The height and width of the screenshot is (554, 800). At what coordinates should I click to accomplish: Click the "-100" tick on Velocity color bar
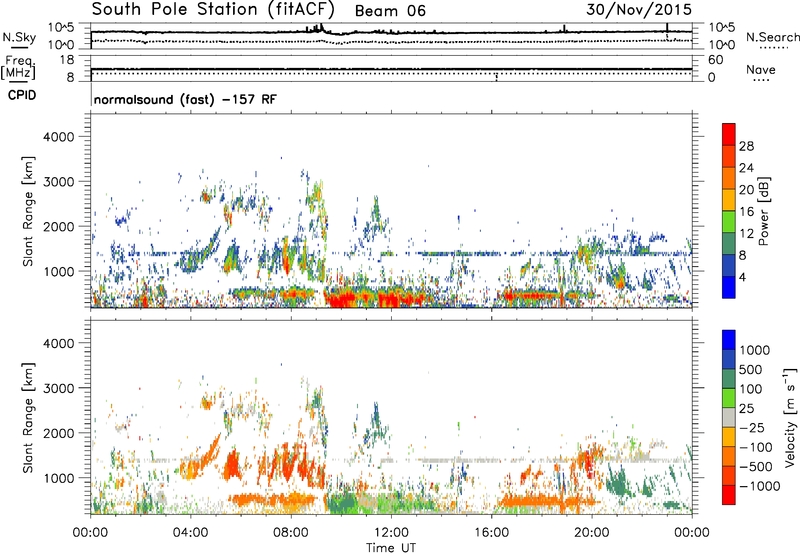click(x=756, y=447)
